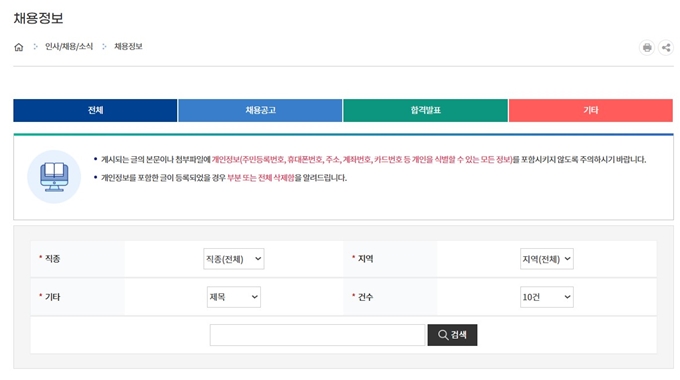The width and height of the screenshot is (680, 380).
Task: Open the 기타 tab
Action: coord(591,110)
